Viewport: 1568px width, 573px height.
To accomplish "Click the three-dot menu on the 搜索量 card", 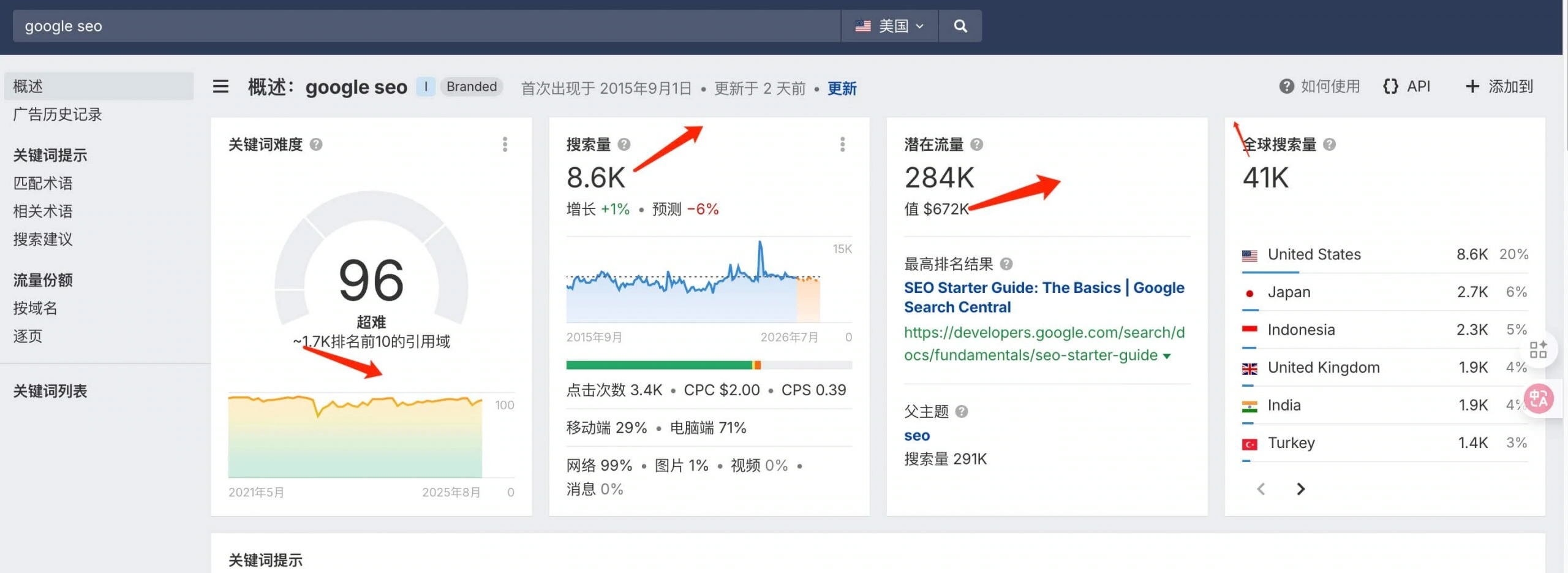I will (842, 145).
